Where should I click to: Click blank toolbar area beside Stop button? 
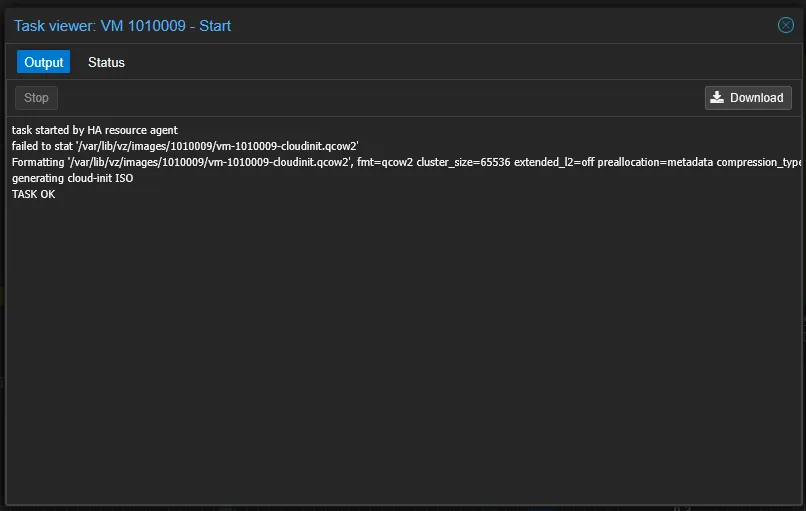click(380, 97)
